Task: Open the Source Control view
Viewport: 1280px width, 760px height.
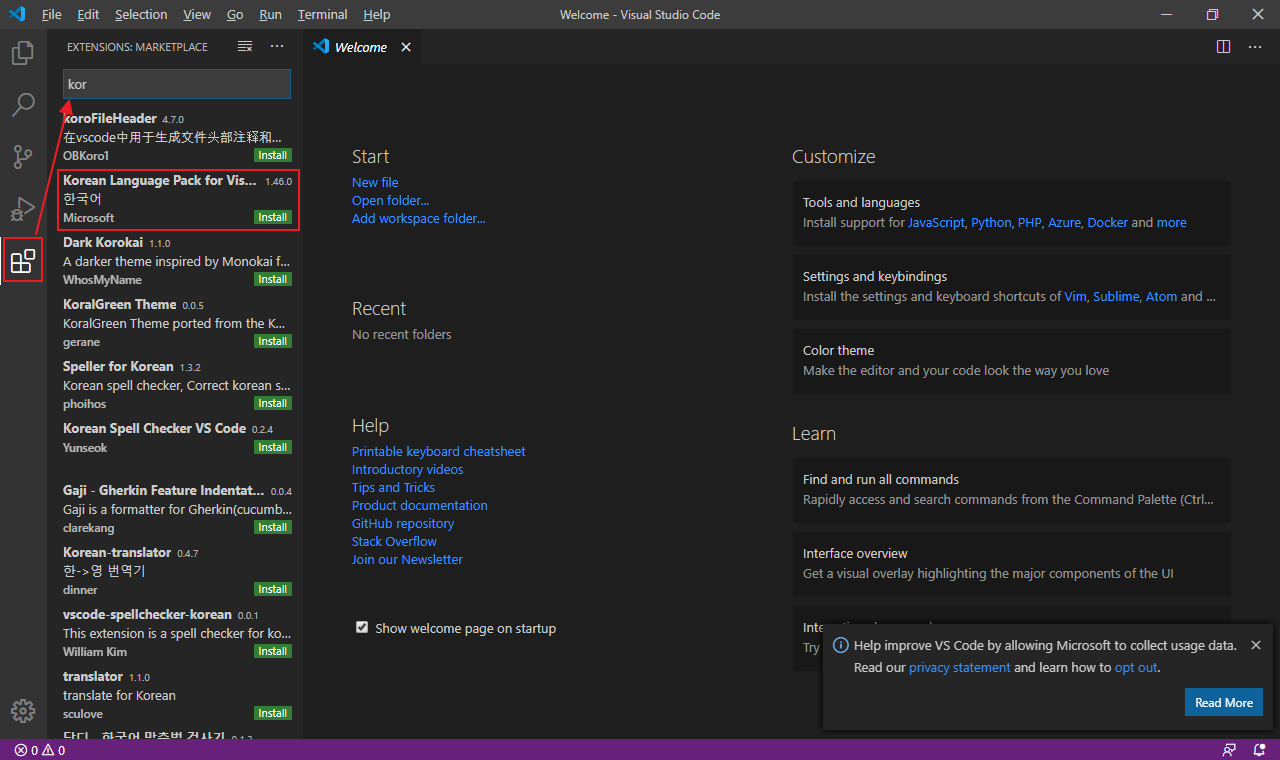Action: 23,157
